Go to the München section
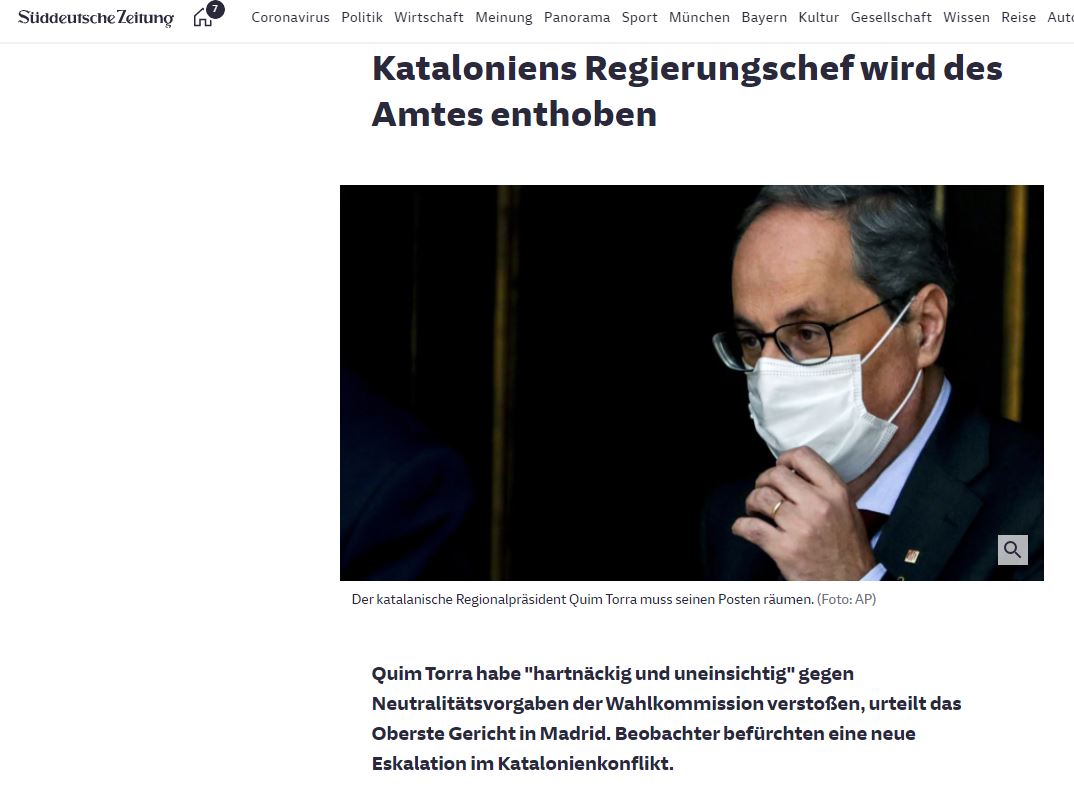This screenshot has height=787, width=1074. (x=699, y=17)
